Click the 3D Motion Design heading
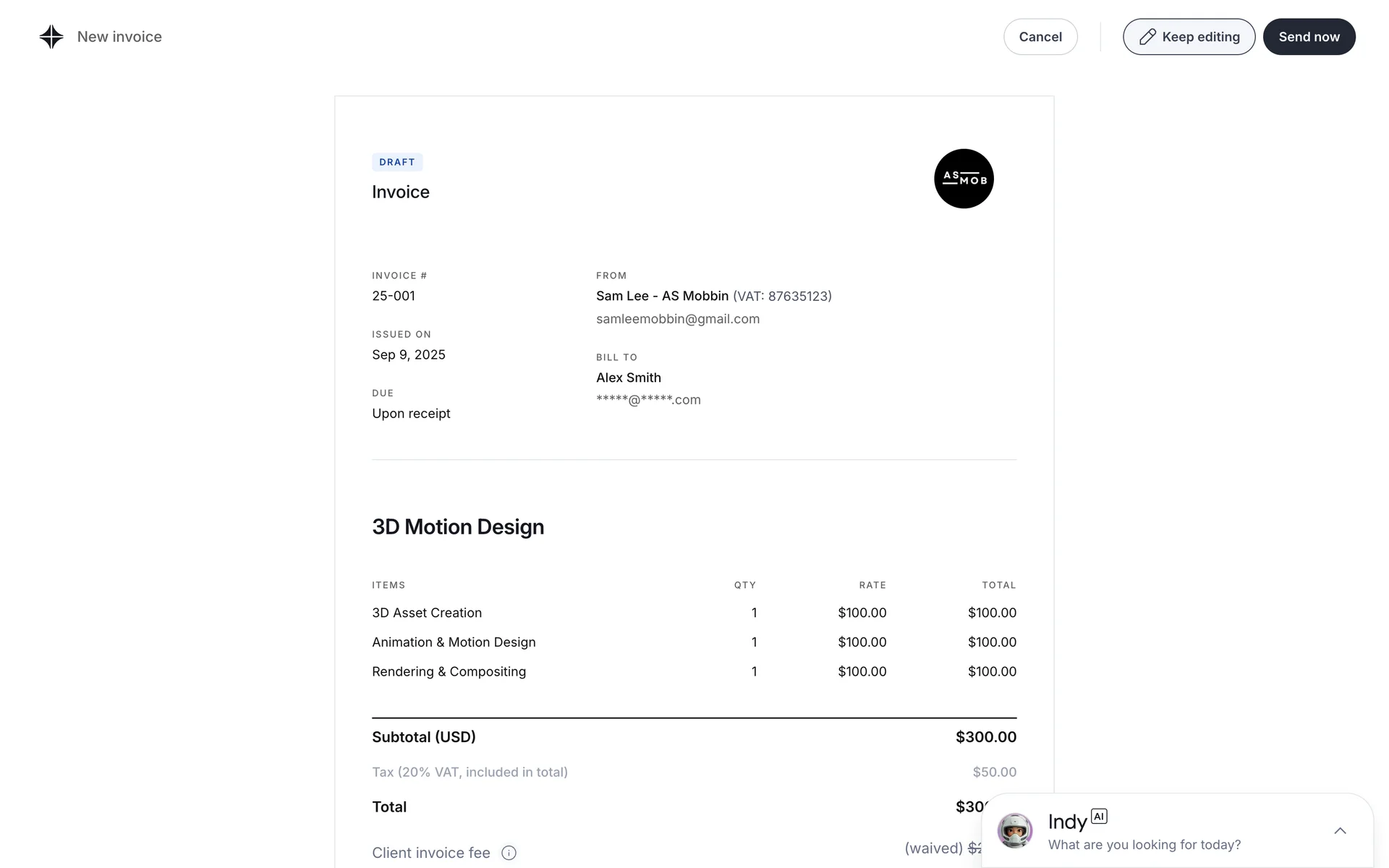Viewport: 1389px width, 868px height. [x=458, y=527]
